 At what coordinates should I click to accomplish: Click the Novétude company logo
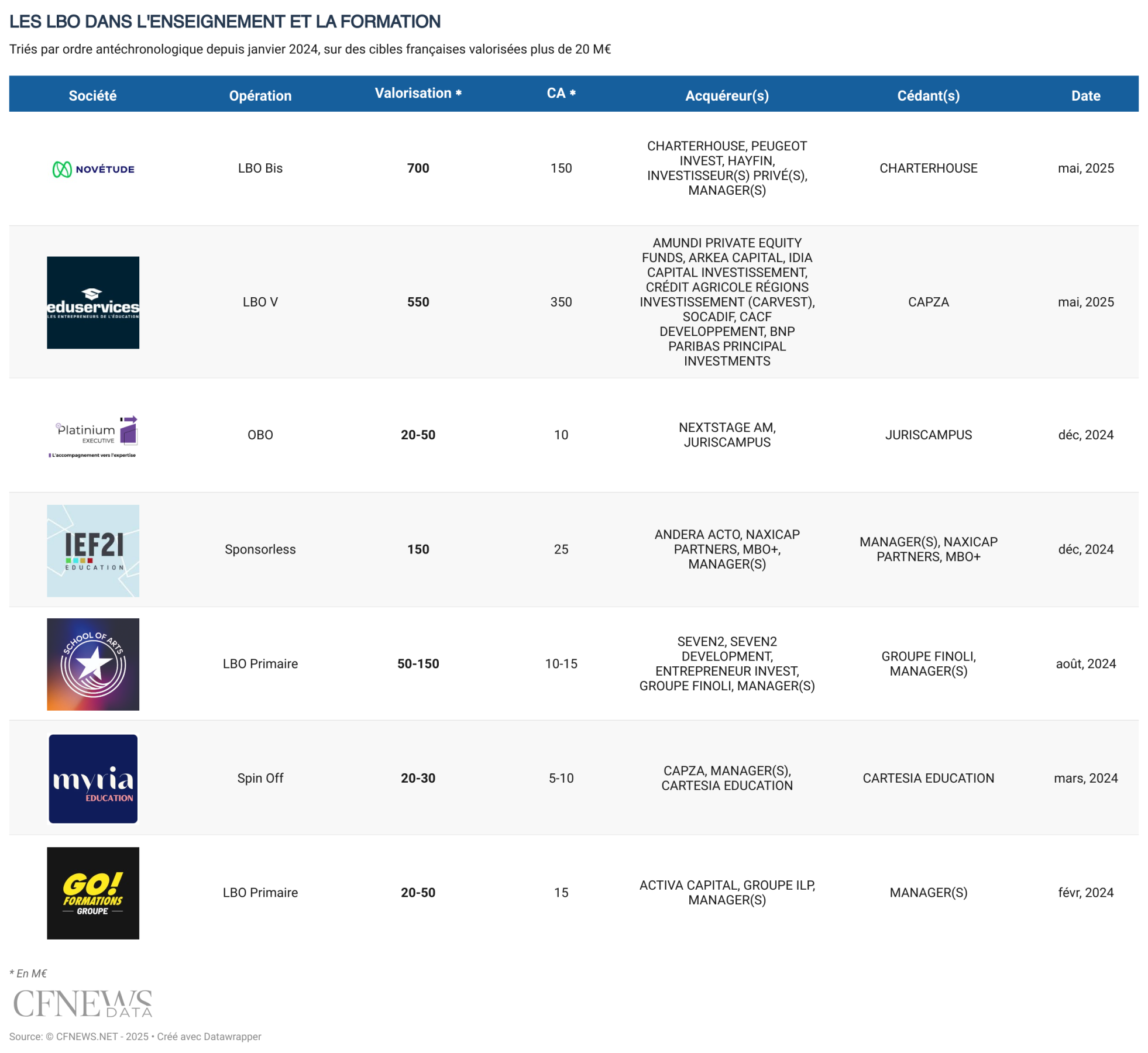(93, 169)
